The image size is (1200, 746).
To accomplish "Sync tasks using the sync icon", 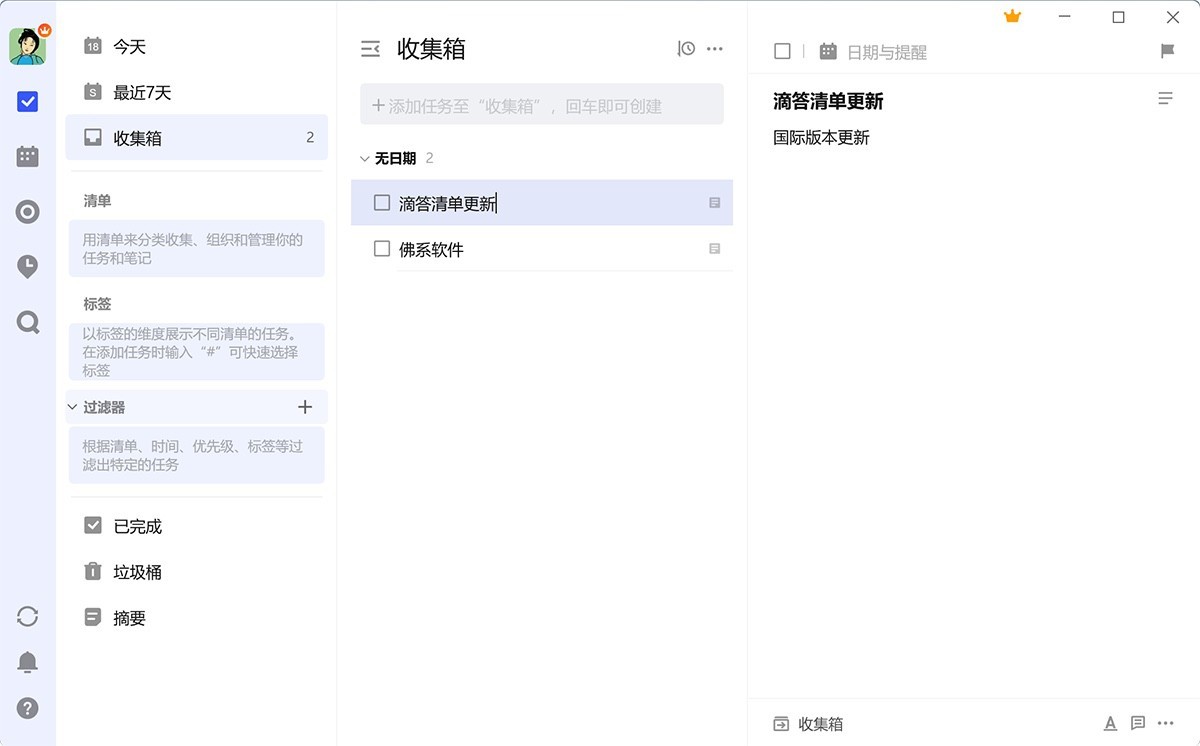I will (x=28, y=617).
